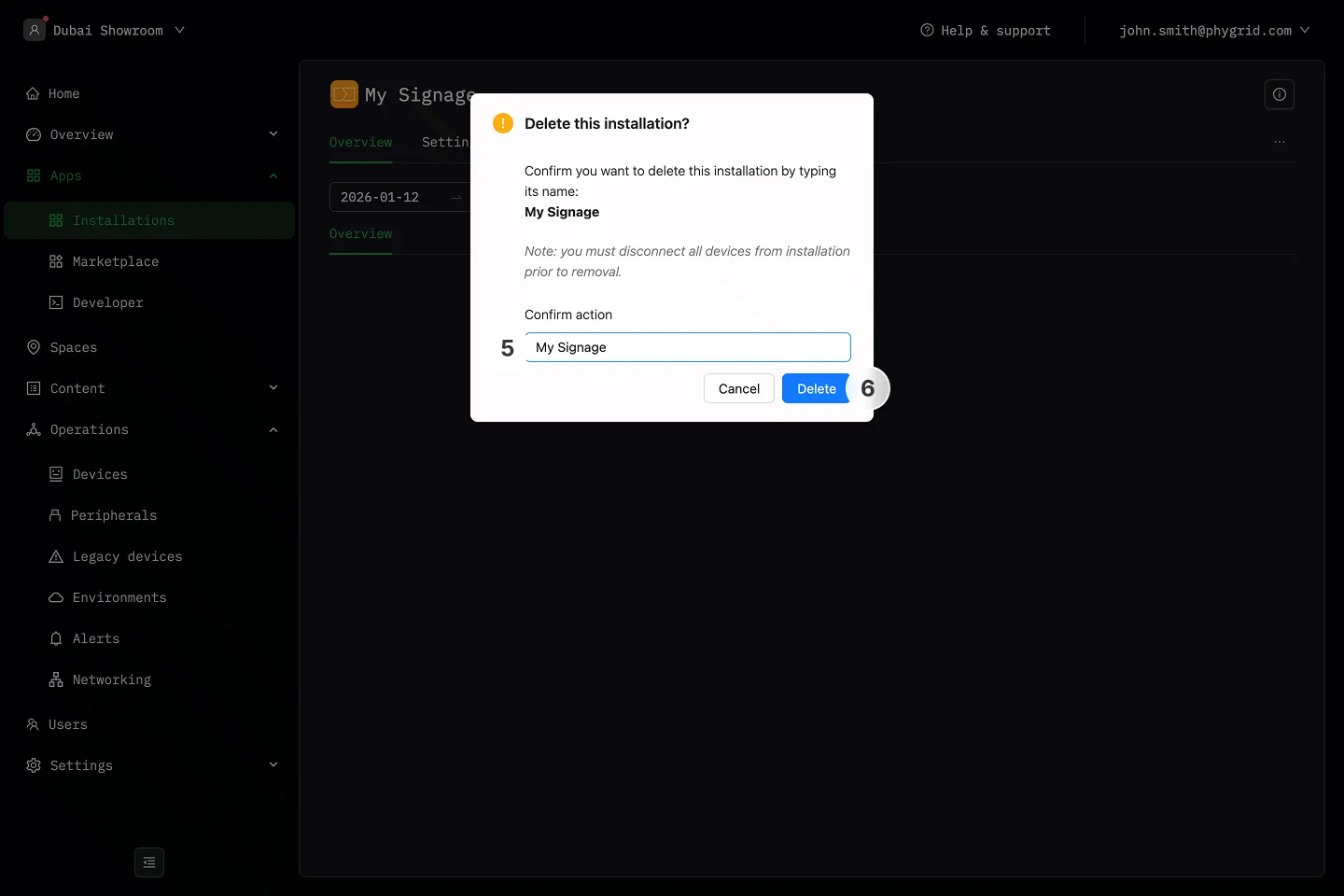Open Alerts in the sidebar
Screen dimensions: 1344x896
pyautogui.click(x=149, y=638)
